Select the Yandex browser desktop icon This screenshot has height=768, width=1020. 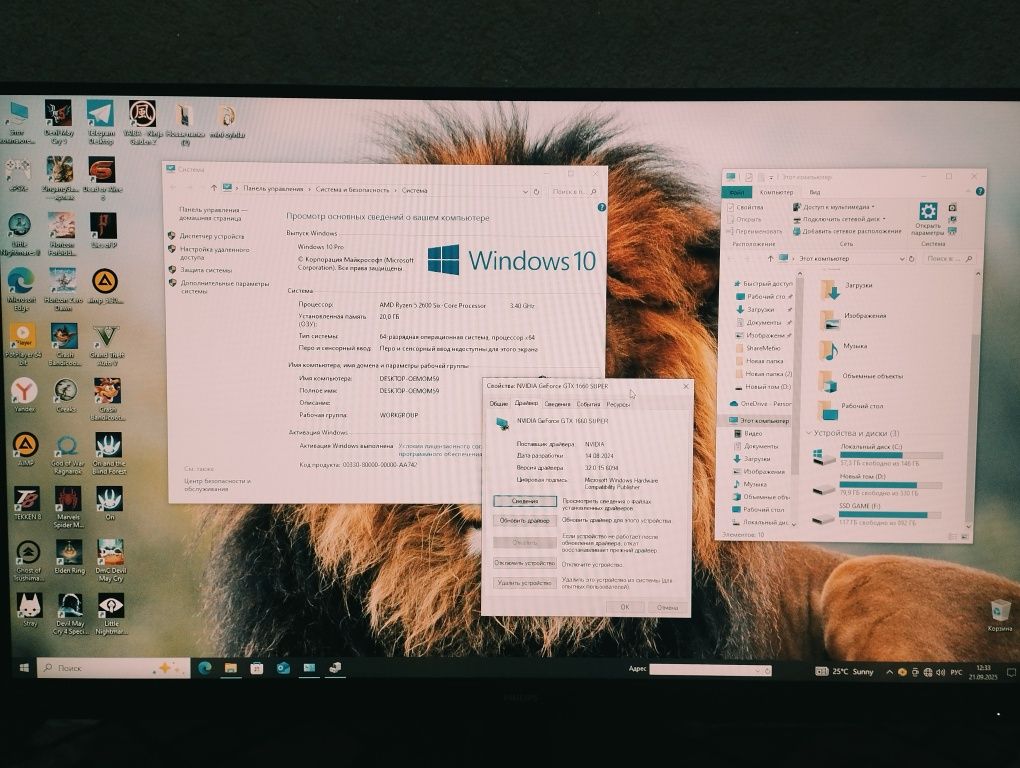[24, 395]
